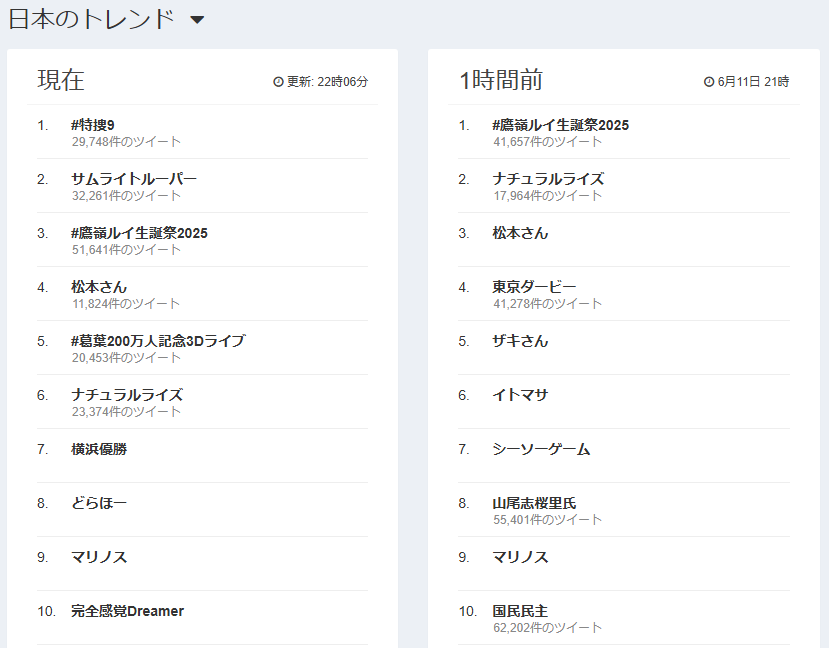Open サムライトルーパー trend in current list

click(x=134, y=179)
